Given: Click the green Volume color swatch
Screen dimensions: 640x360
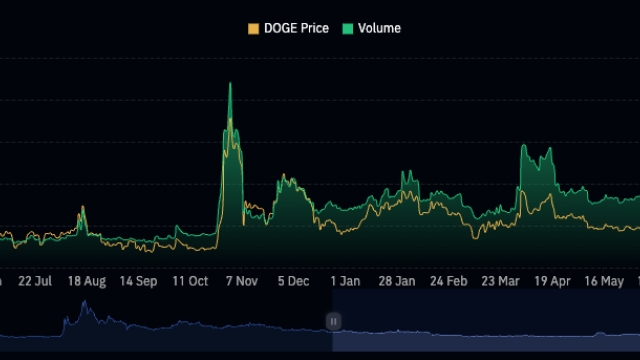Looking at the screenshot, I should click(x=348, y=29).
